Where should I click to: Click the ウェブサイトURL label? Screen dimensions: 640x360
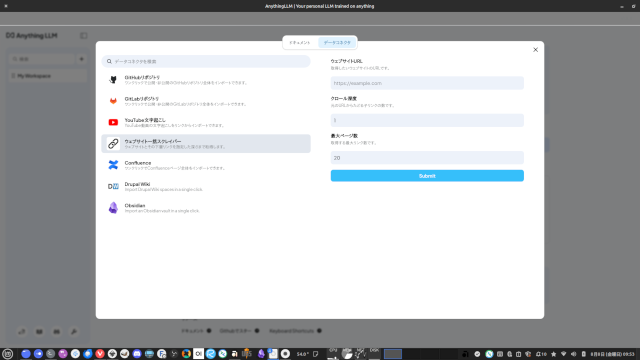(347, 61)
